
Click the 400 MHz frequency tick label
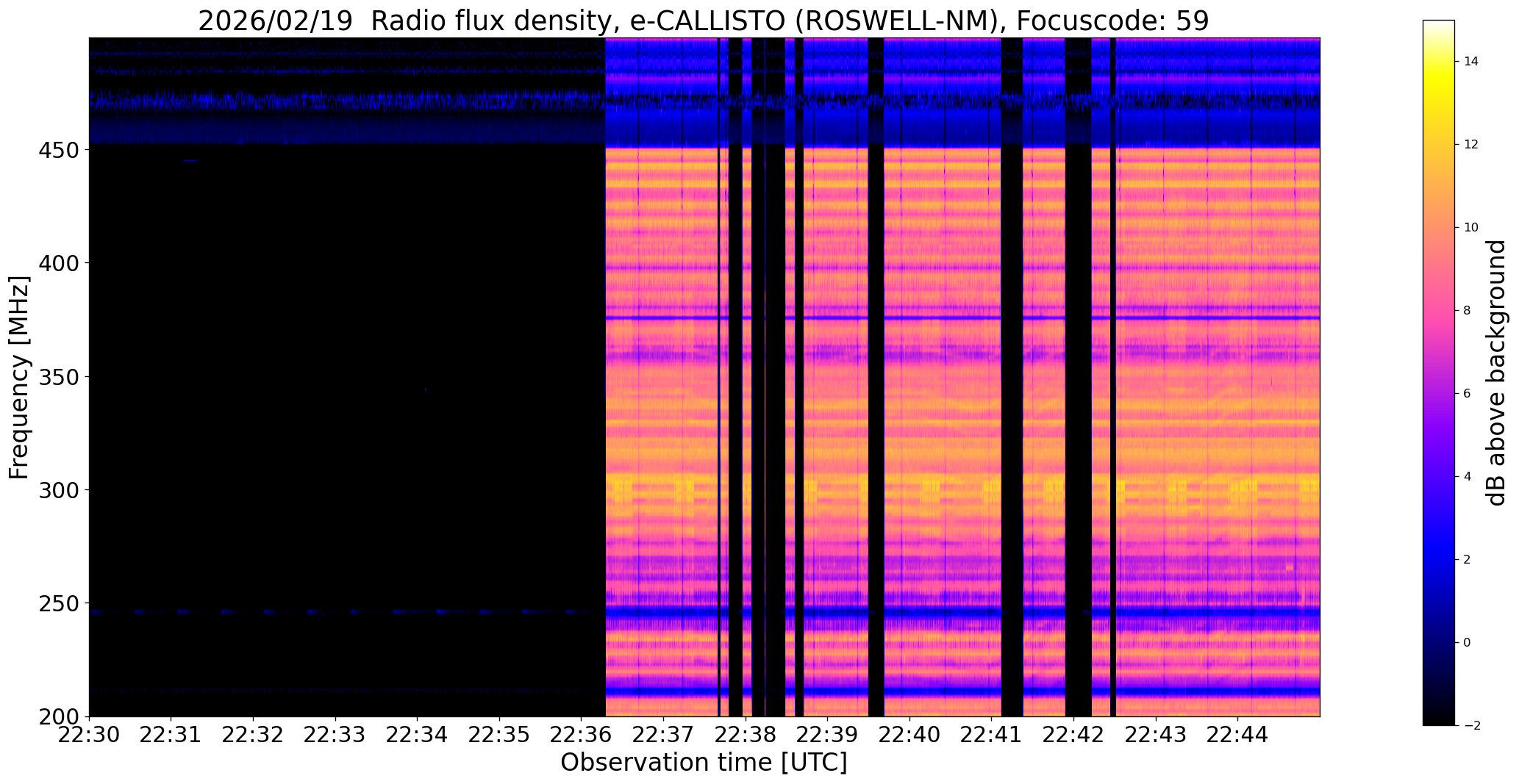(60, 263)
